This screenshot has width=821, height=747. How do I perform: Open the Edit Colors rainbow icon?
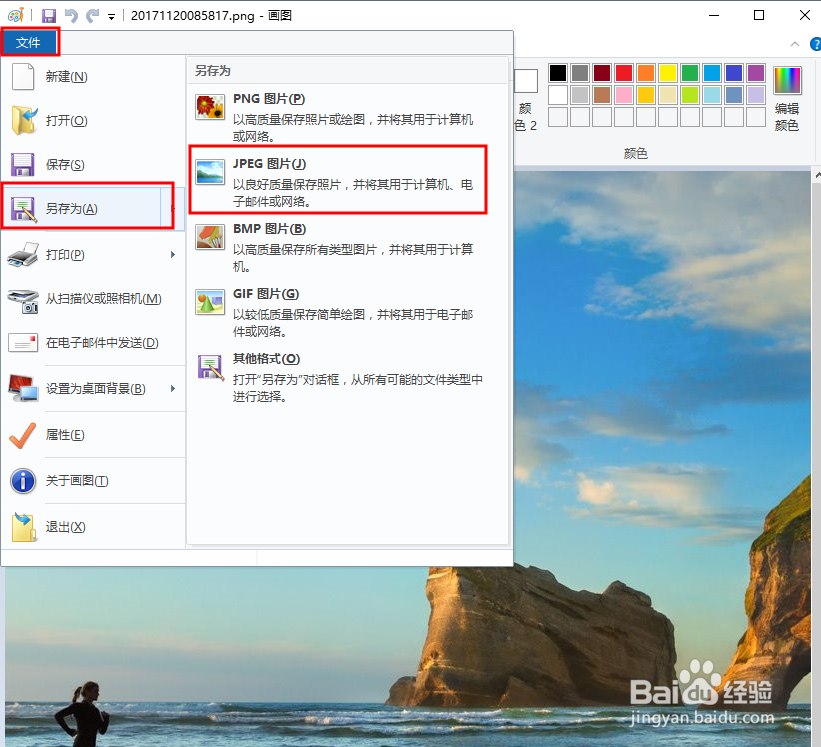point(787,80)
